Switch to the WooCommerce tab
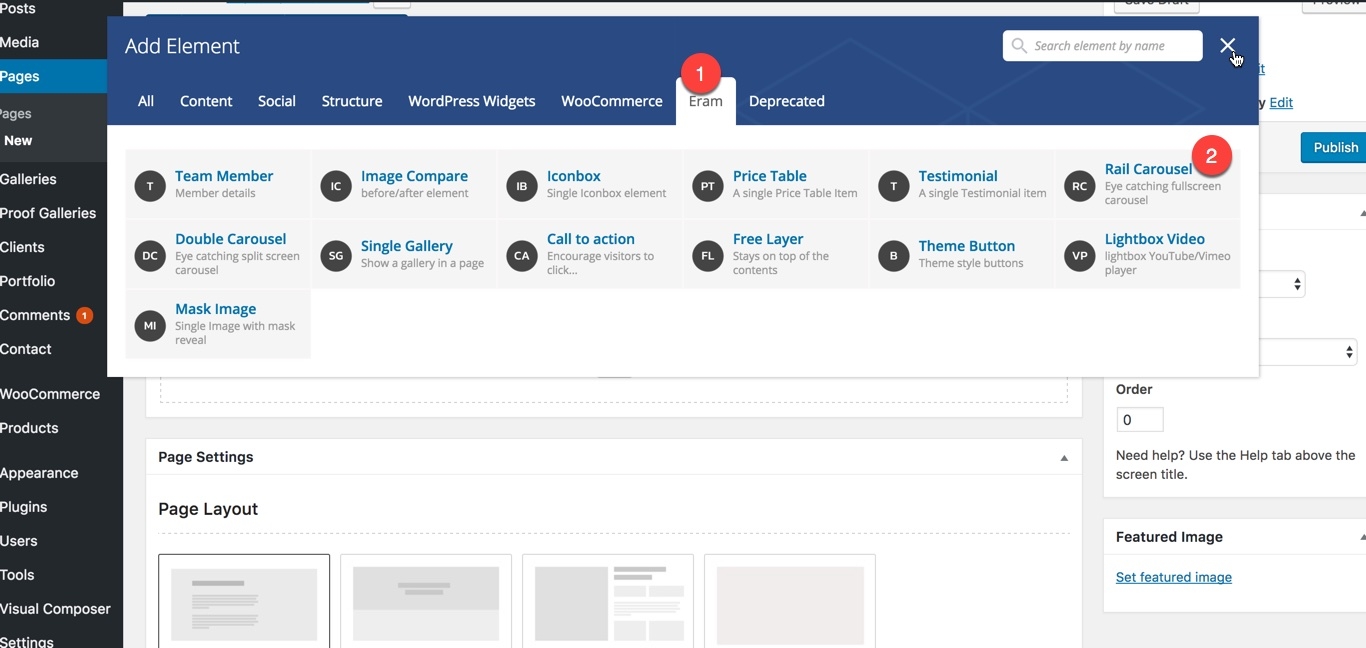Image resolution: width=1366 pixels, height=648 pixels. point(611,101)
